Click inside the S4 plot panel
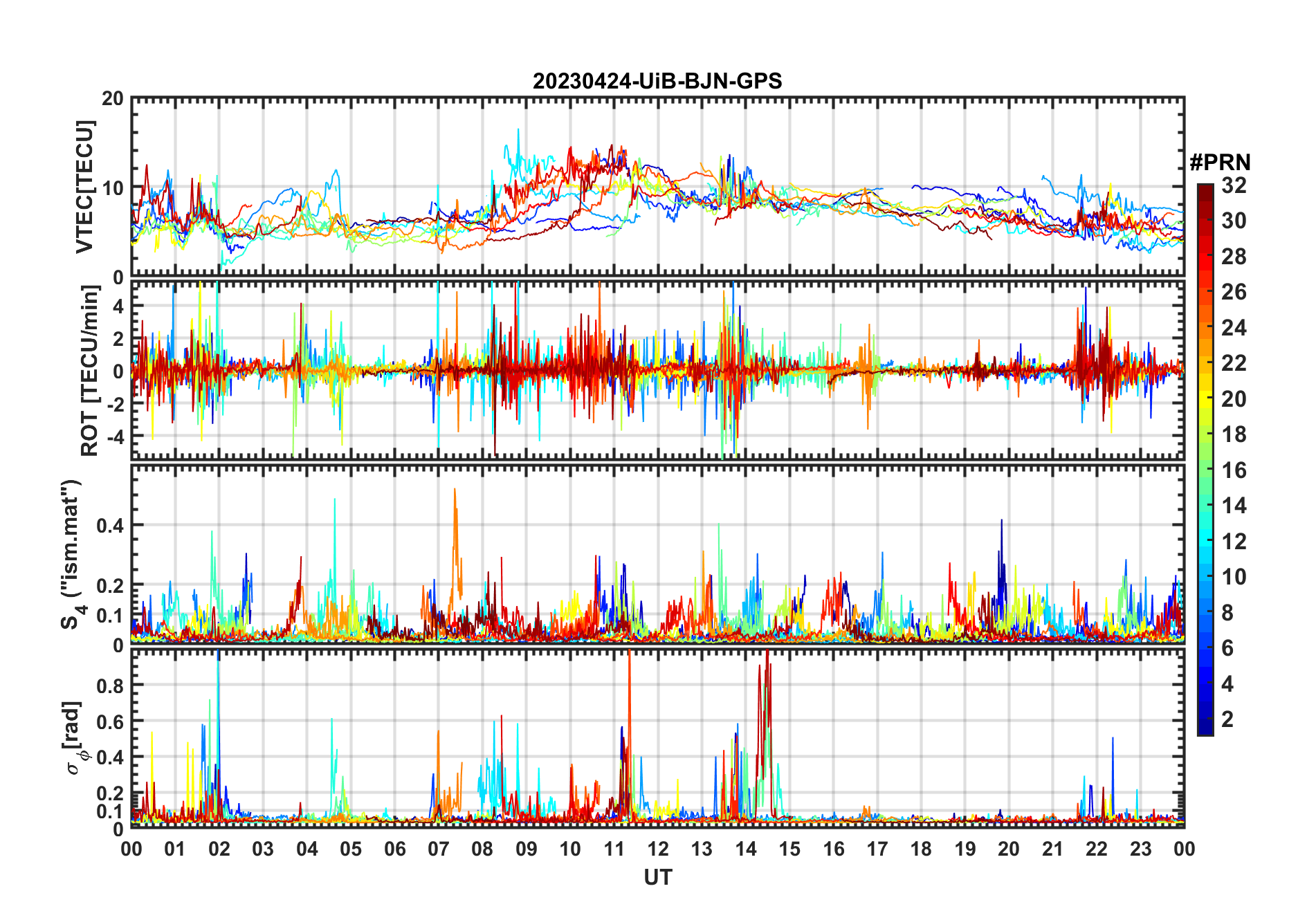 657,555
